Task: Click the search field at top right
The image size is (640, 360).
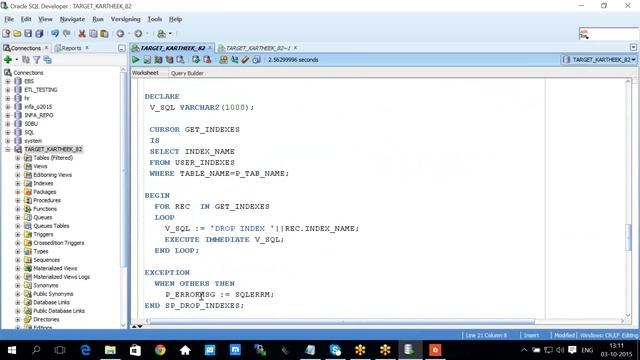Action: click(x=609, y=34)
